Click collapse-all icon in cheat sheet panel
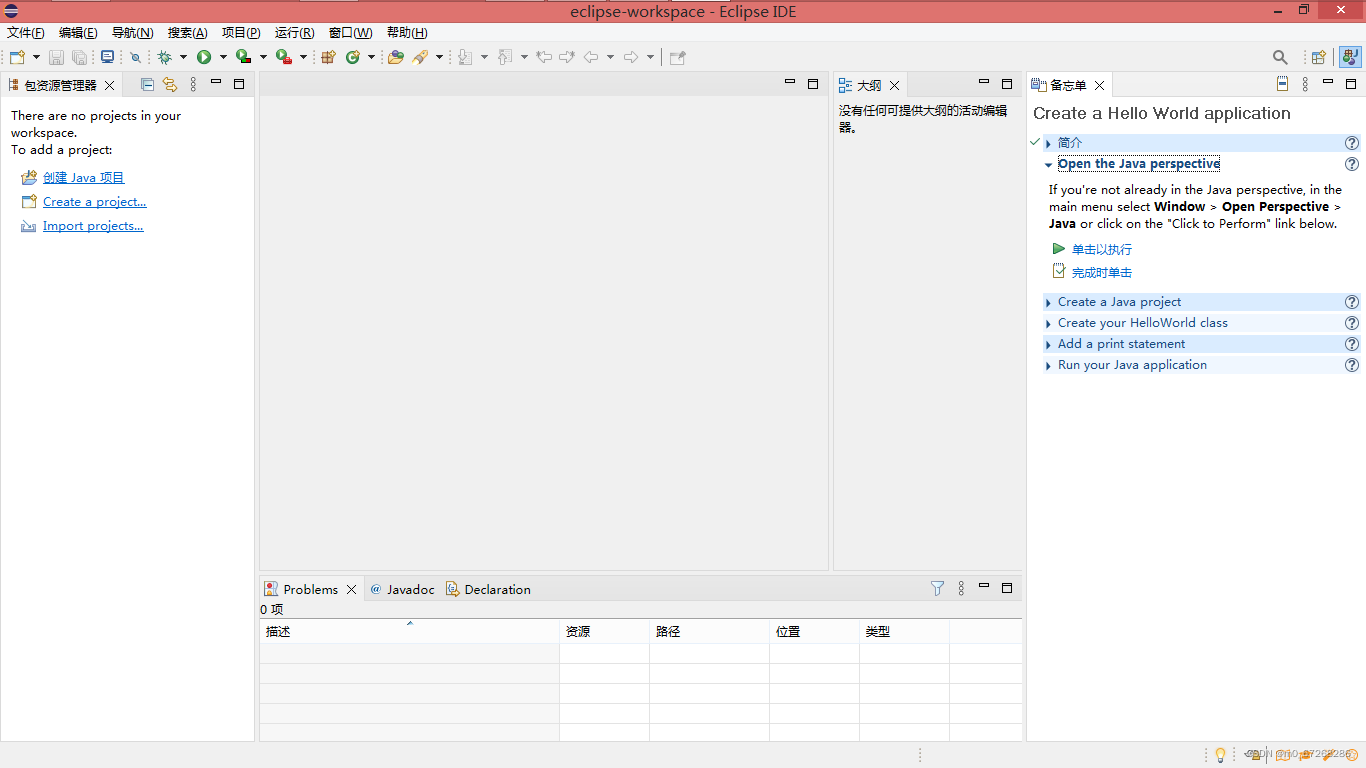Screen dimensions: 1366x768 1282,84
